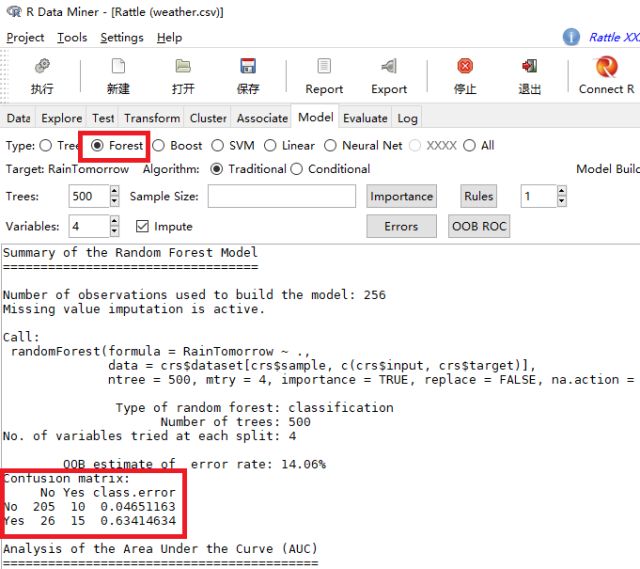Click the 'Summary of the Random Forest Model' heading

130,253
